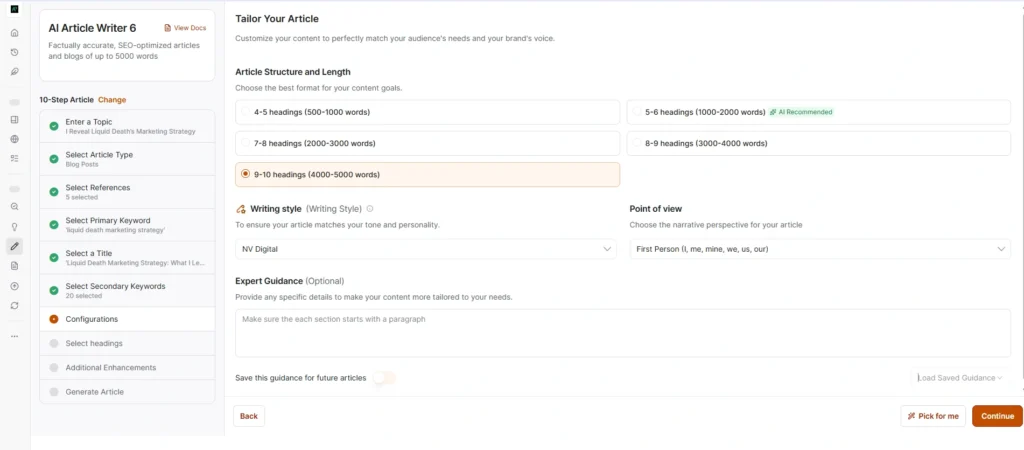The width and height of the screenshot is (1024, 450).
Task: Click the app logo in the sidebar
Action: click(14, 9)
